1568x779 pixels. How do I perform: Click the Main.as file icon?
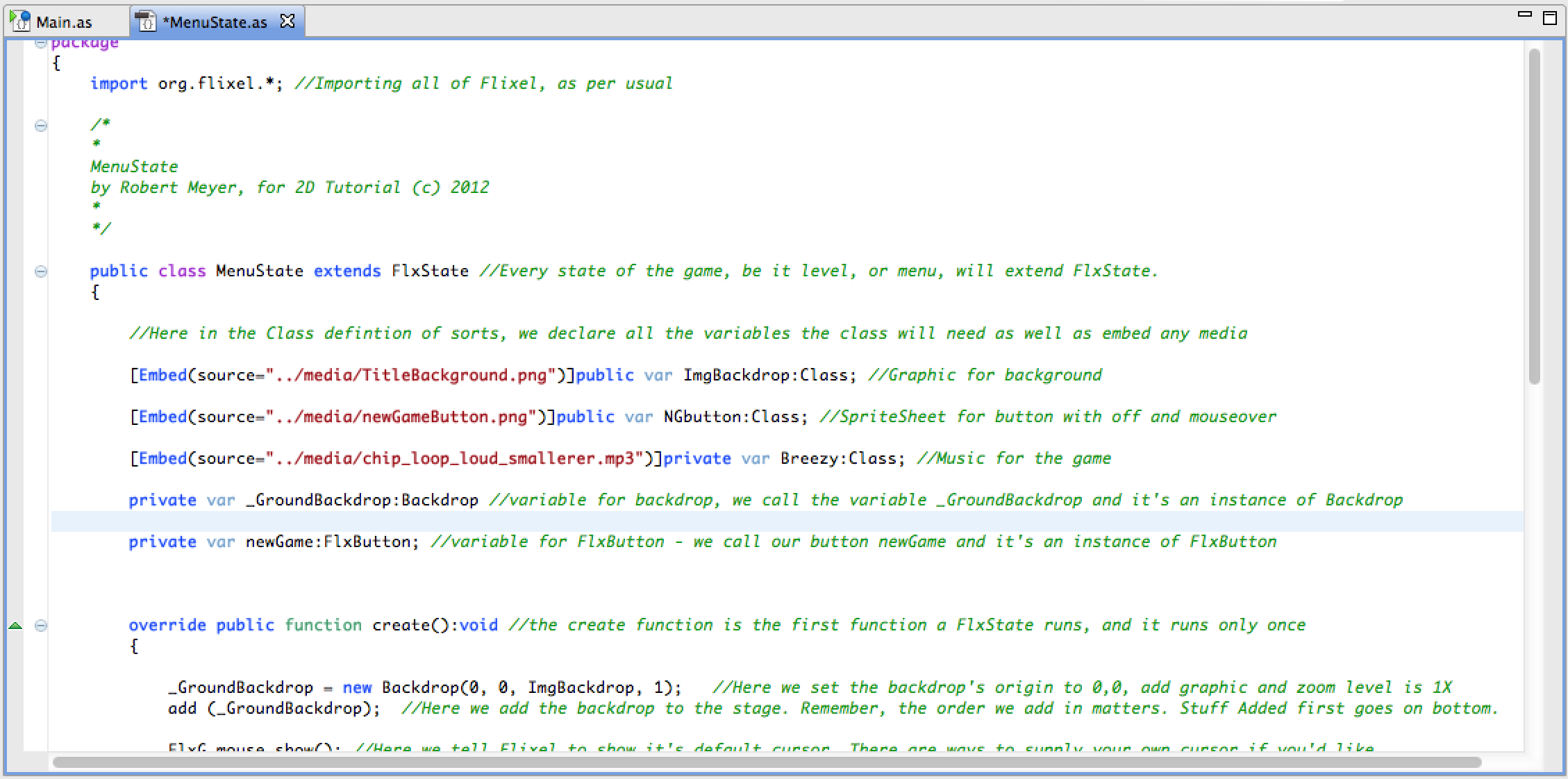pos(20,21)
